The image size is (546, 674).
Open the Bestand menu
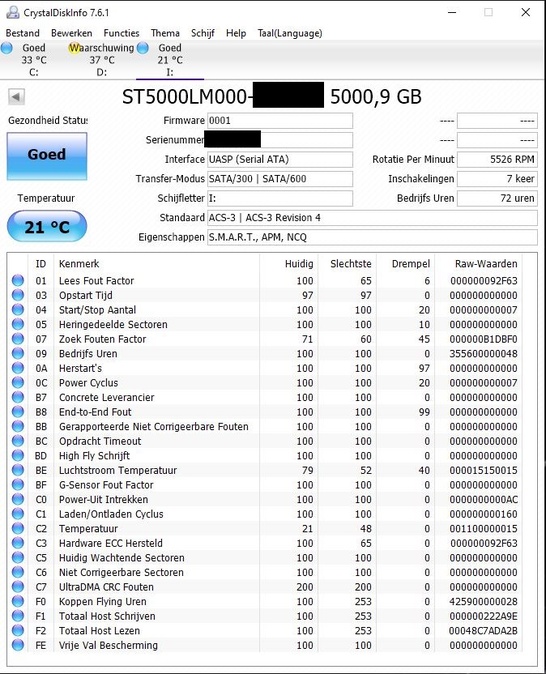(22, 33)
